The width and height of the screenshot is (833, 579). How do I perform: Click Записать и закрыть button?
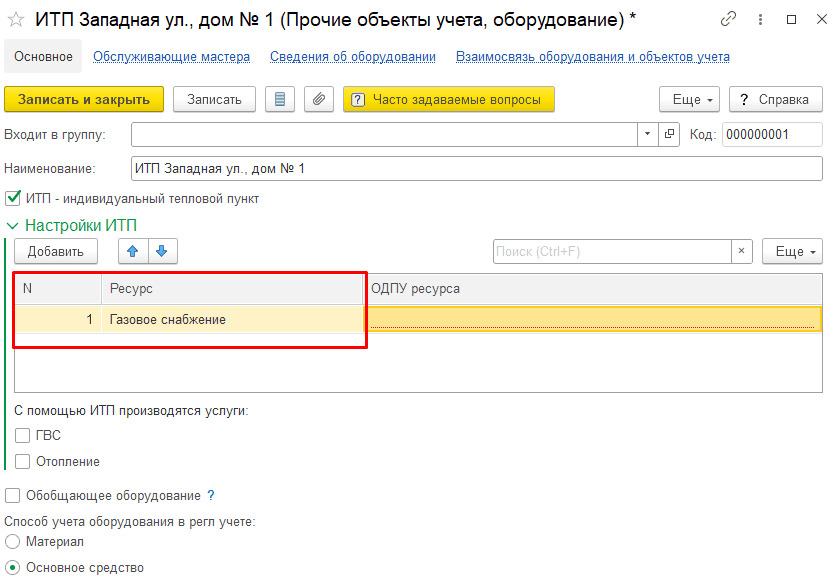click(84, 99)
